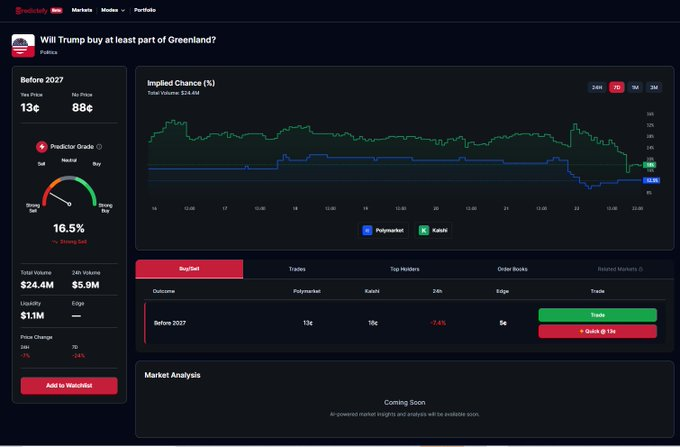Open the Markets navigation item

[82, 9]
